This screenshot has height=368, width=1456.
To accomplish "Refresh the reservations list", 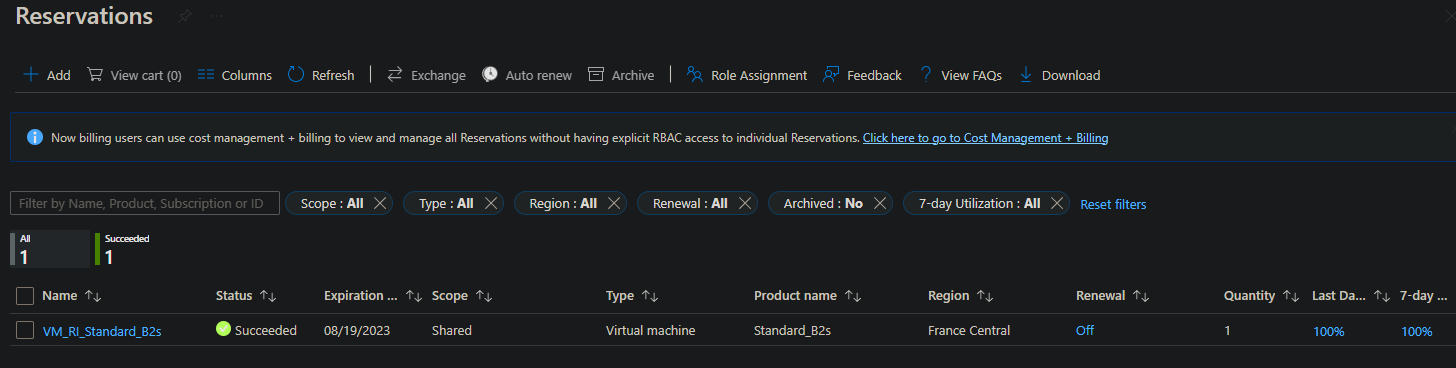I will (x=296, y=75).
